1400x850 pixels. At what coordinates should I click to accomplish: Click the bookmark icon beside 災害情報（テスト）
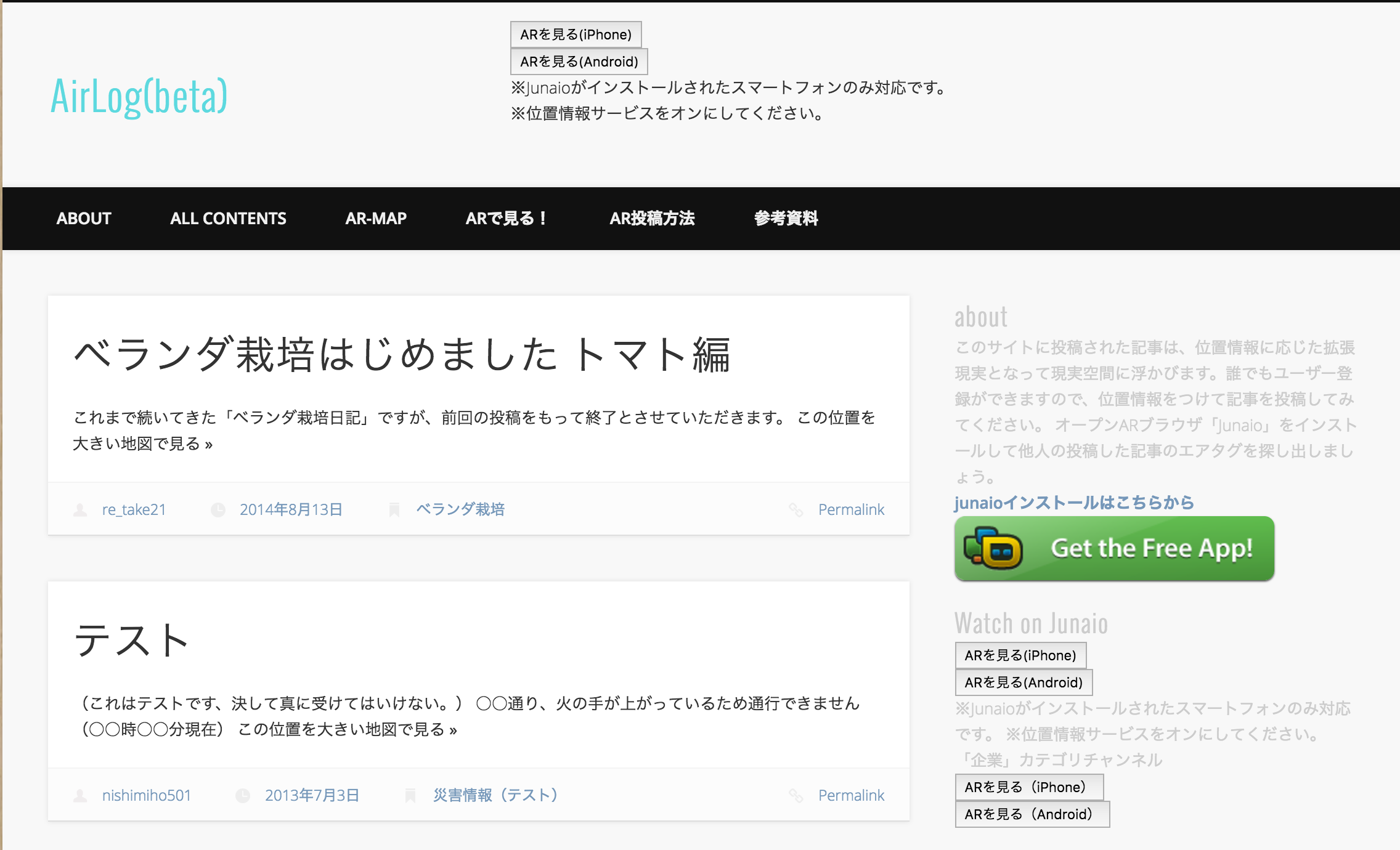coord(410,796)
